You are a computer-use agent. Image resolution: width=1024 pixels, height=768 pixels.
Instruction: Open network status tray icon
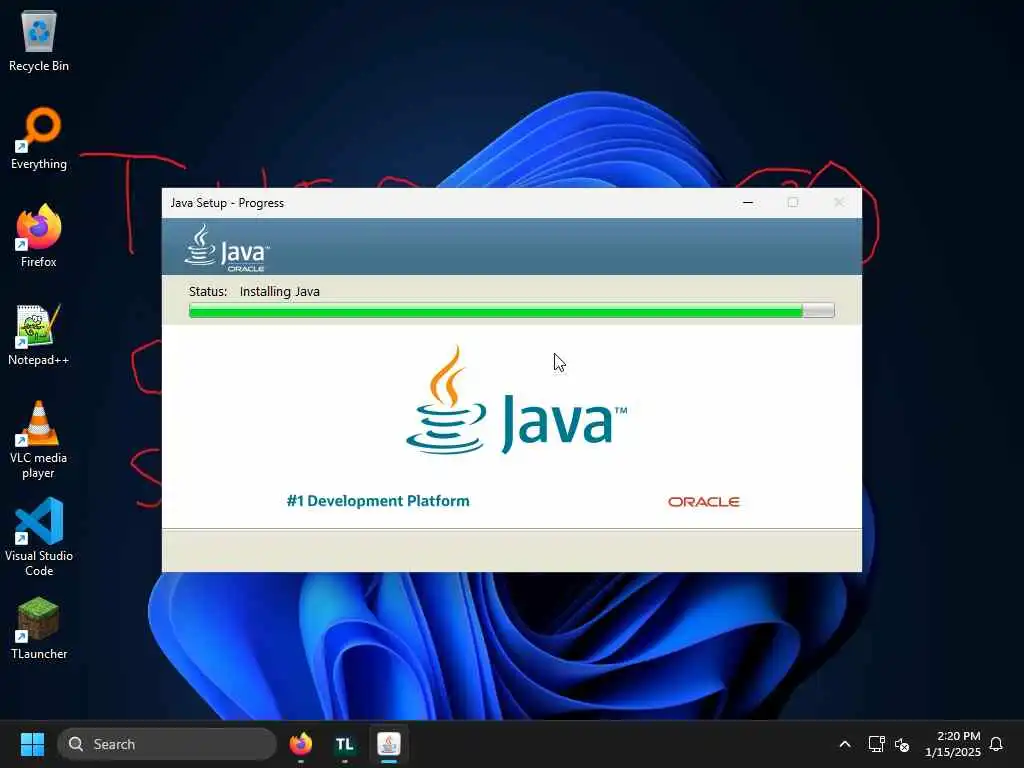pos(876,744)
